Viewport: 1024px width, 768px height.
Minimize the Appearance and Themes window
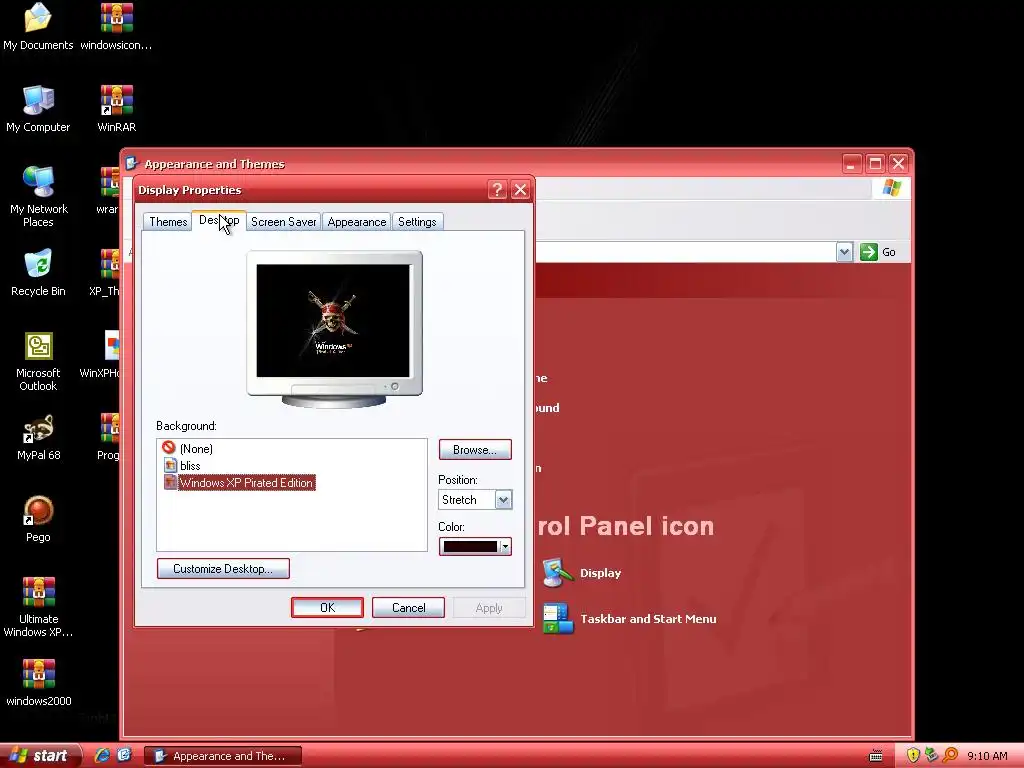(x=852, y=163)
